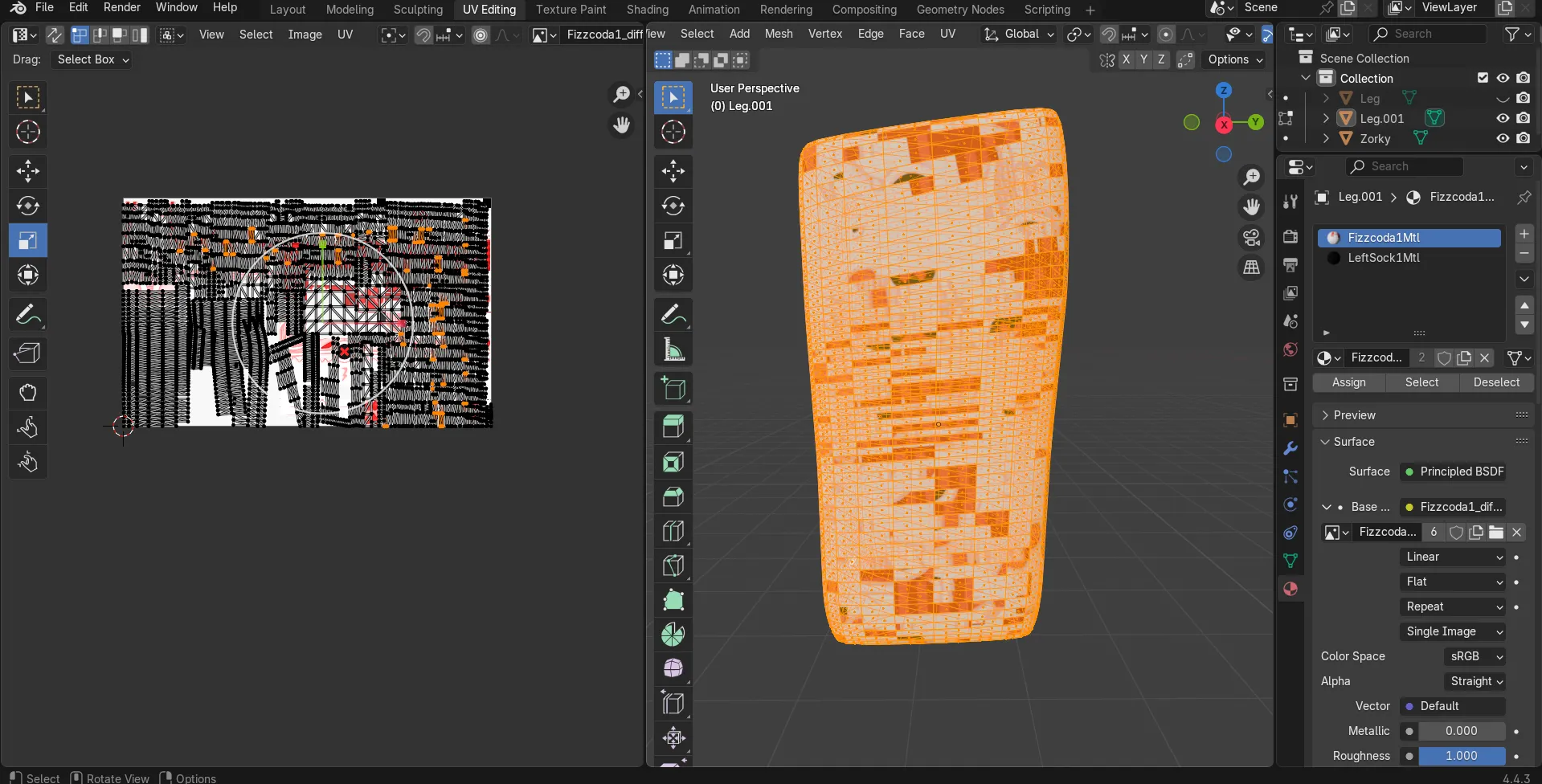Switch to the Shading workspace tab
Viewport: 1542px width, 784px height.
647,10
